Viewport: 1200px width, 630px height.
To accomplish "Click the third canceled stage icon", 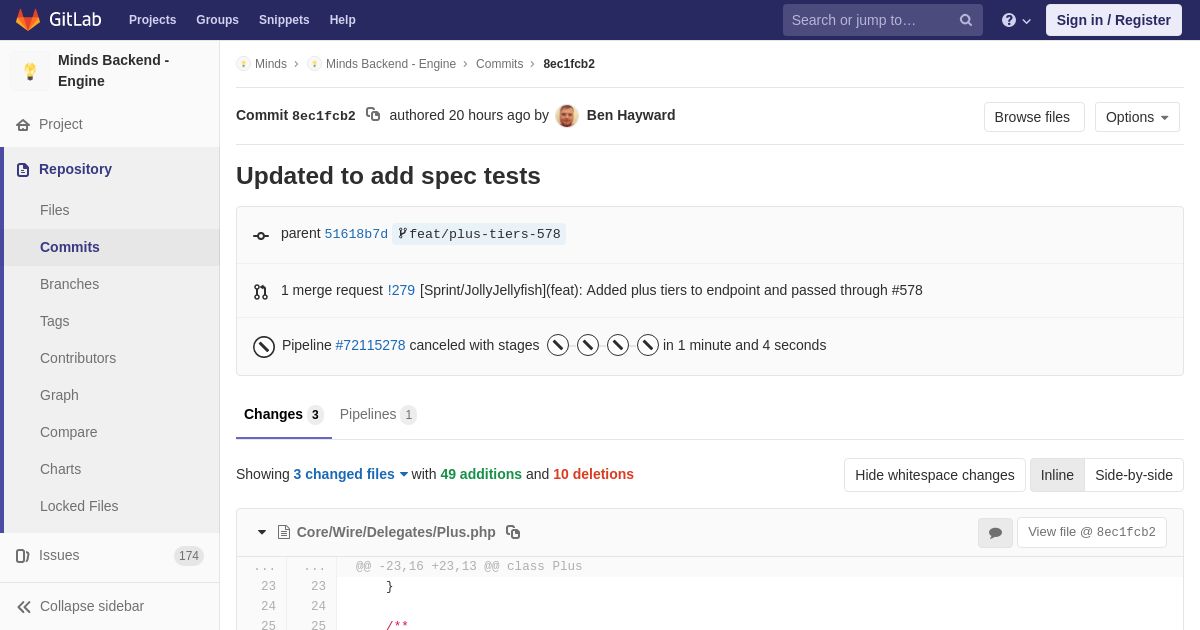I will (x=618, y=345).
